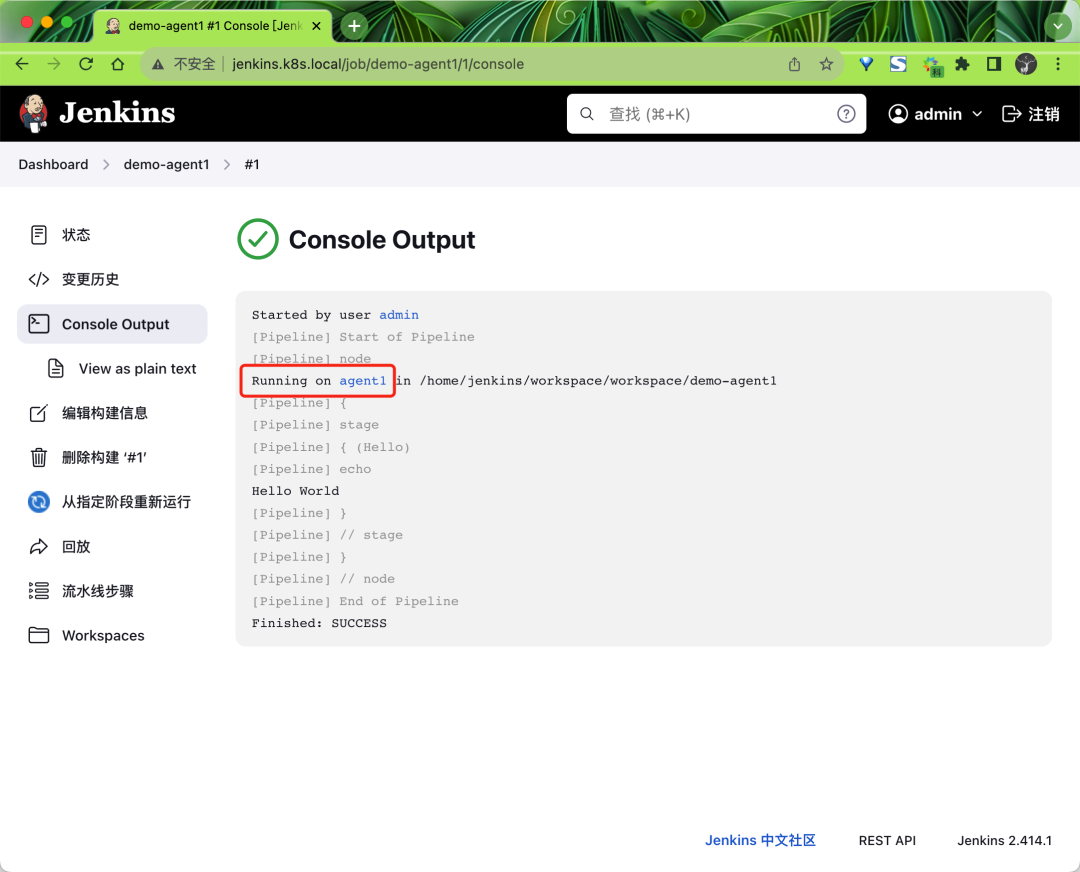Expand the chevron after Dashboard breadcrumb

tap(106, 165)
